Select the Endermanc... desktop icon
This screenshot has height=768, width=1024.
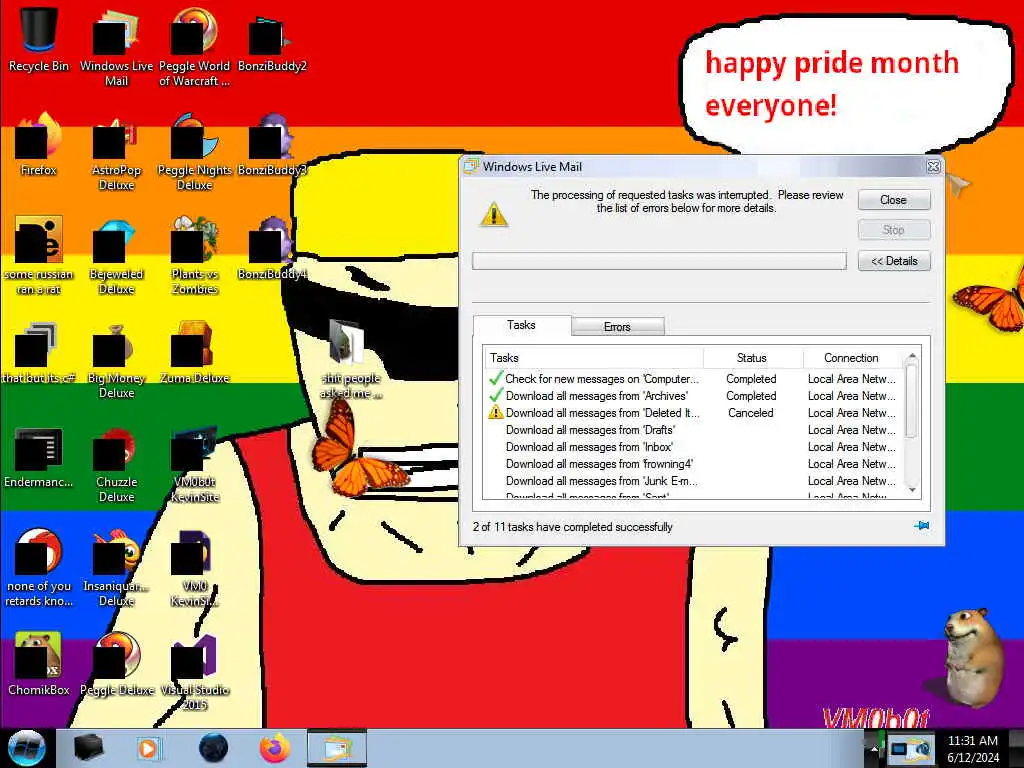pos(39,456)
